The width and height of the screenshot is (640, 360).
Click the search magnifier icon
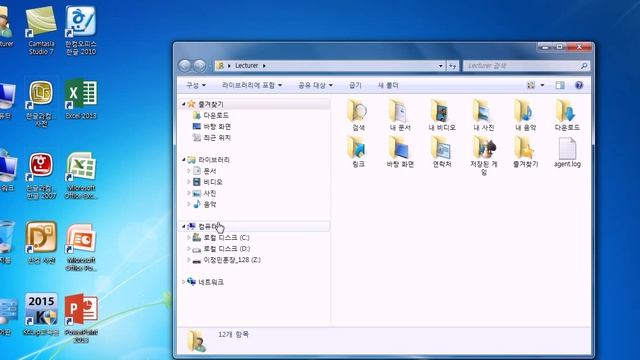[584, 66]
